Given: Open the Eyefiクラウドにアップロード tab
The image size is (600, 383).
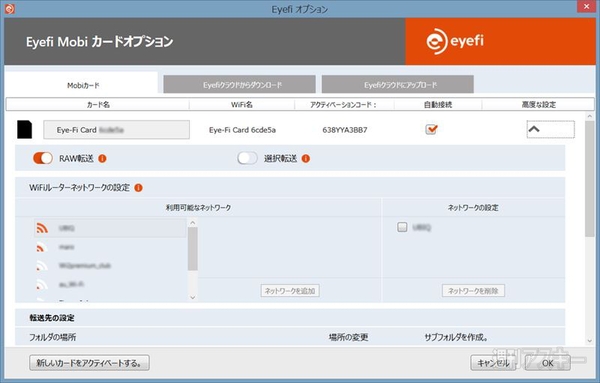Looking at the screenshot, I should [x=398, y=84].
